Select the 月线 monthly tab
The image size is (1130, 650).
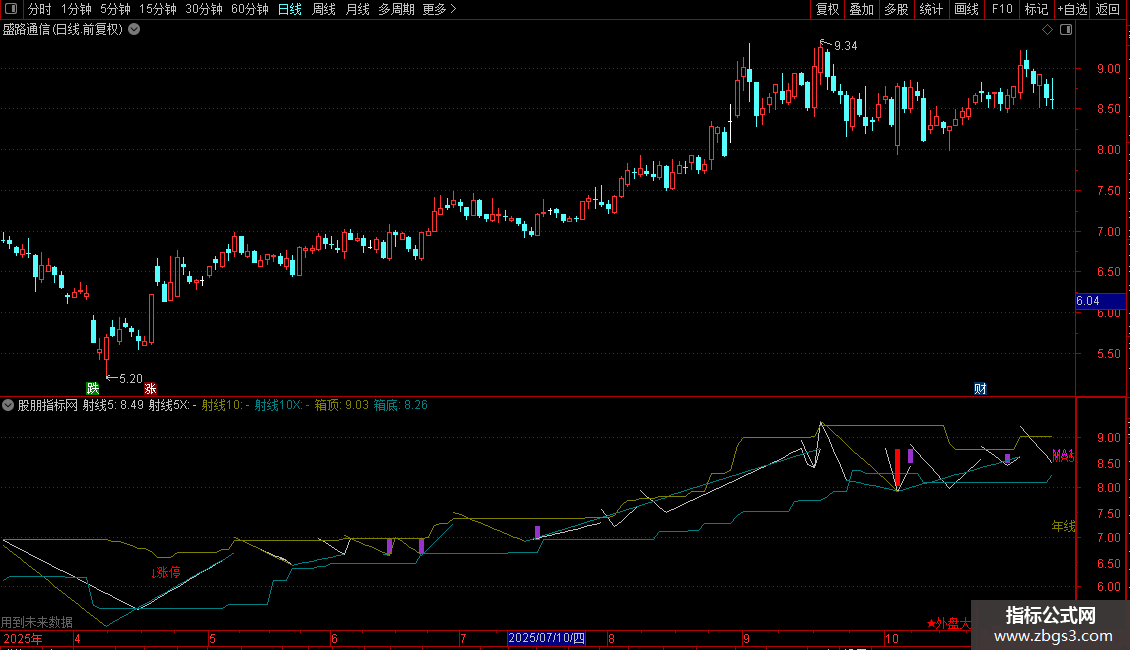(x=357, y=9)
